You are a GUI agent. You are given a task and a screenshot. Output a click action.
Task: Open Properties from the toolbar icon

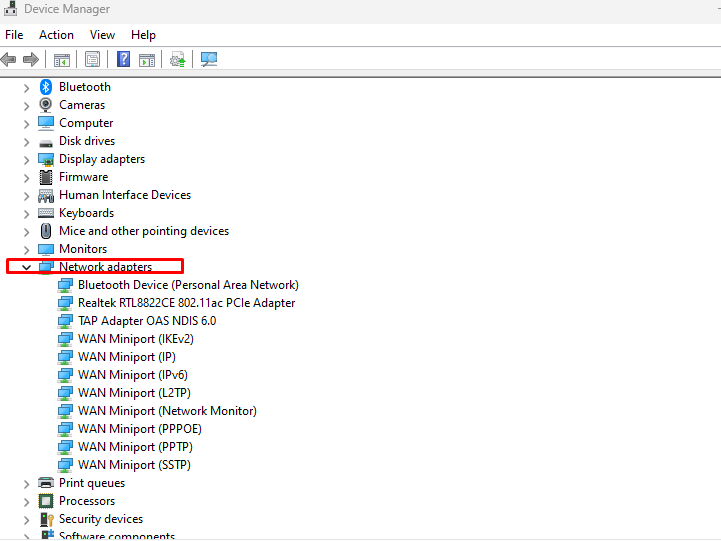[x=92, y=59]
